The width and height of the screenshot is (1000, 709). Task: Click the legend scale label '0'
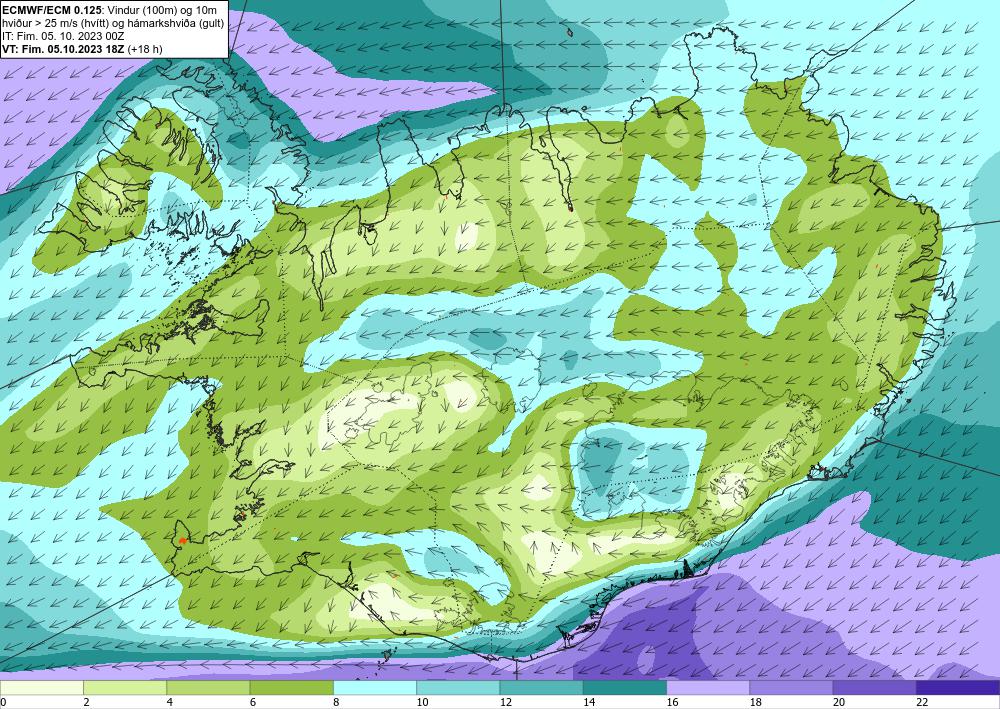[3, 702]
